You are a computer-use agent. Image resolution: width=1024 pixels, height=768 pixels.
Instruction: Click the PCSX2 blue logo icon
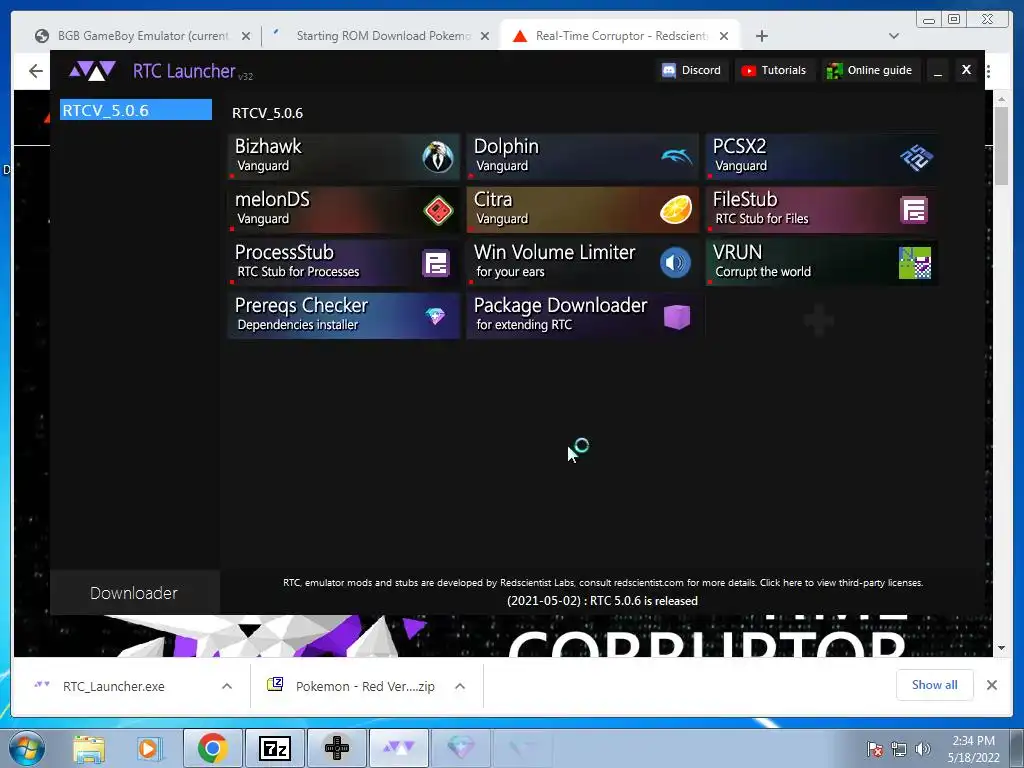pos(916,157)
